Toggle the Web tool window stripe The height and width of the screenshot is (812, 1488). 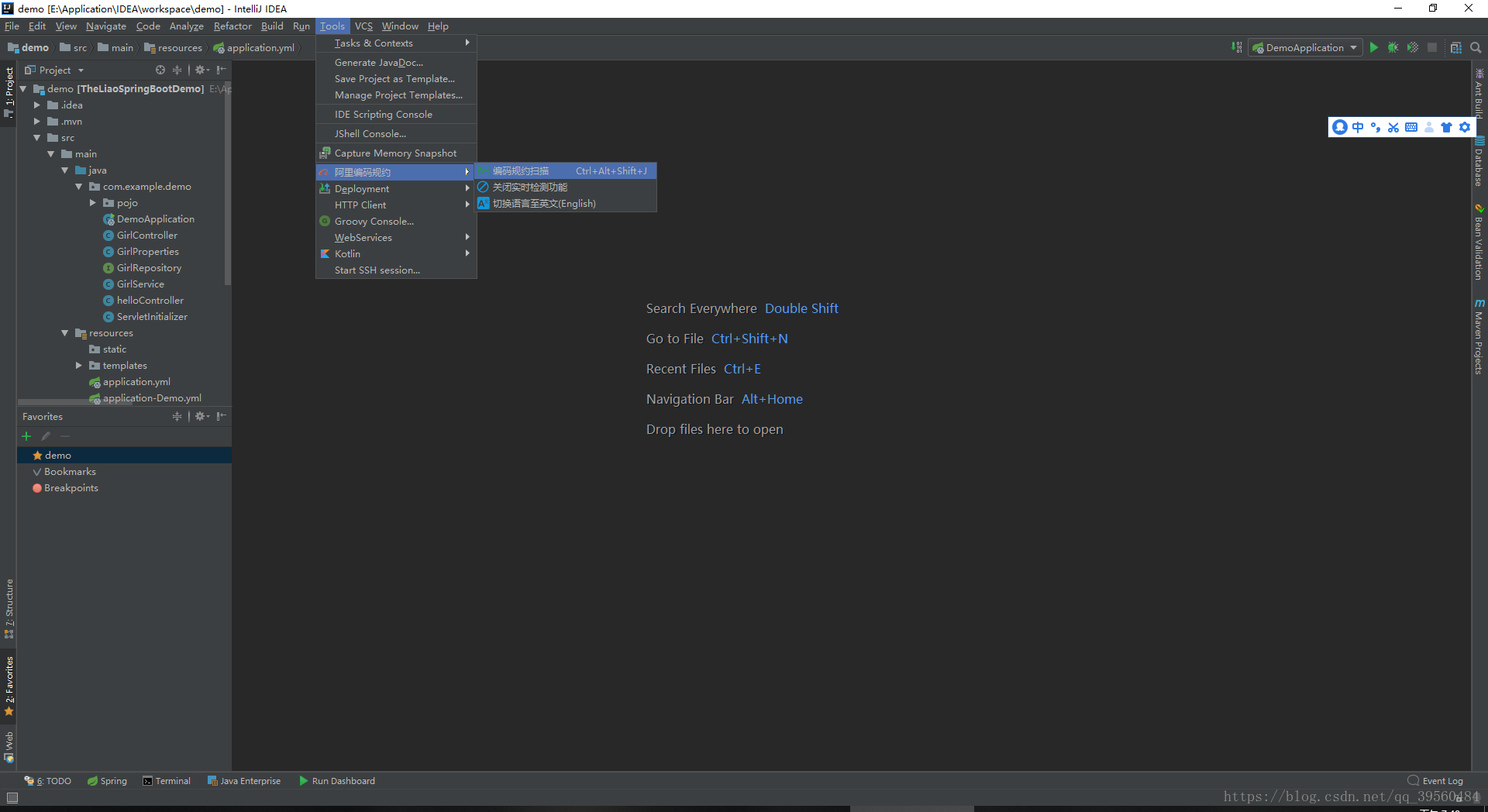(x=9, y=747)
